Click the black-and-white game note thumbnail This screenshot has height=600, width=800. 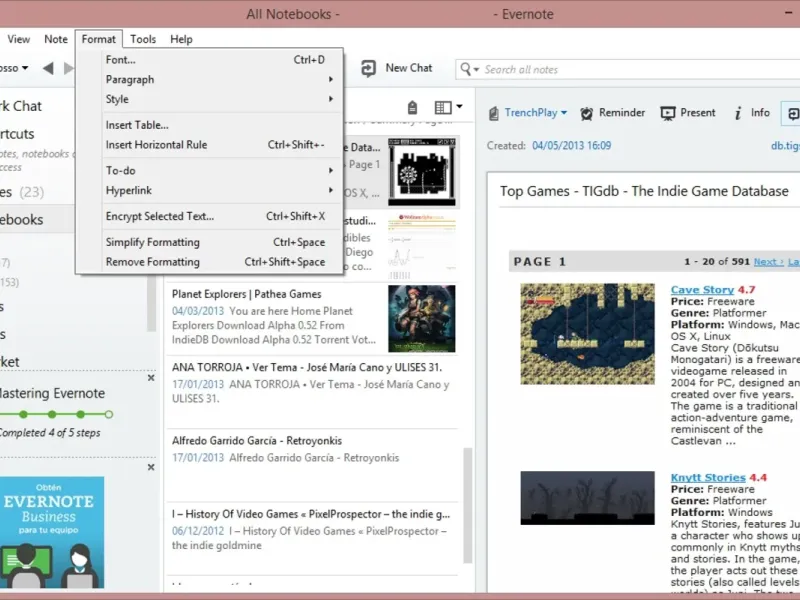click(x=421, y=171)
